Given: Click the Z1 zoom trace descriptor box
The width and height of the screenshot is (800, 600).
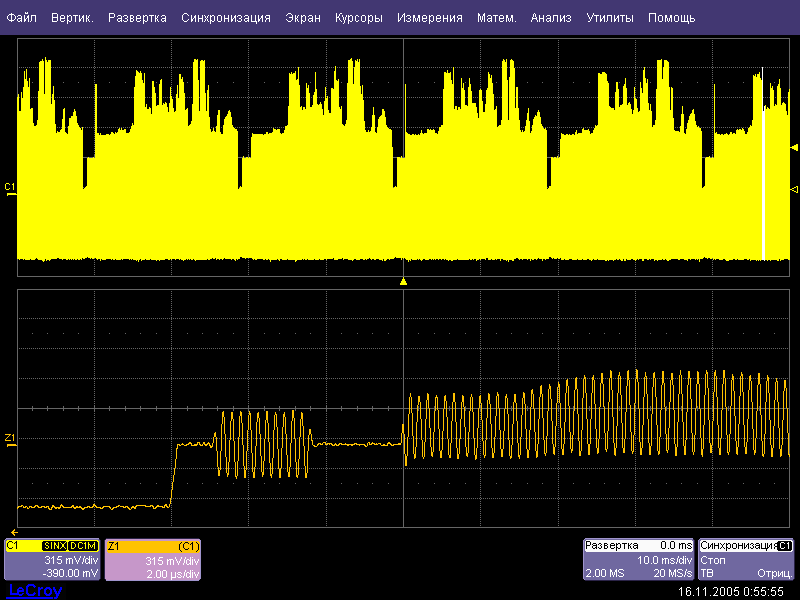Looking at the screenshot, I should tap(153, 560).
